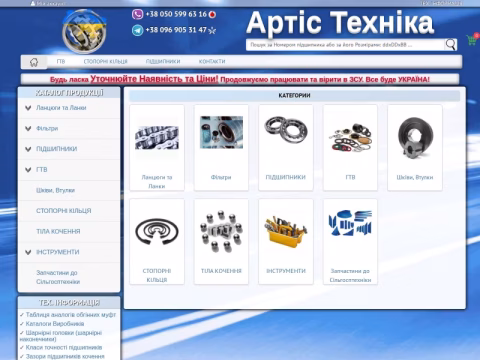Click the ГТВ seals category image
Screen dimensions: 480x360
350,137
